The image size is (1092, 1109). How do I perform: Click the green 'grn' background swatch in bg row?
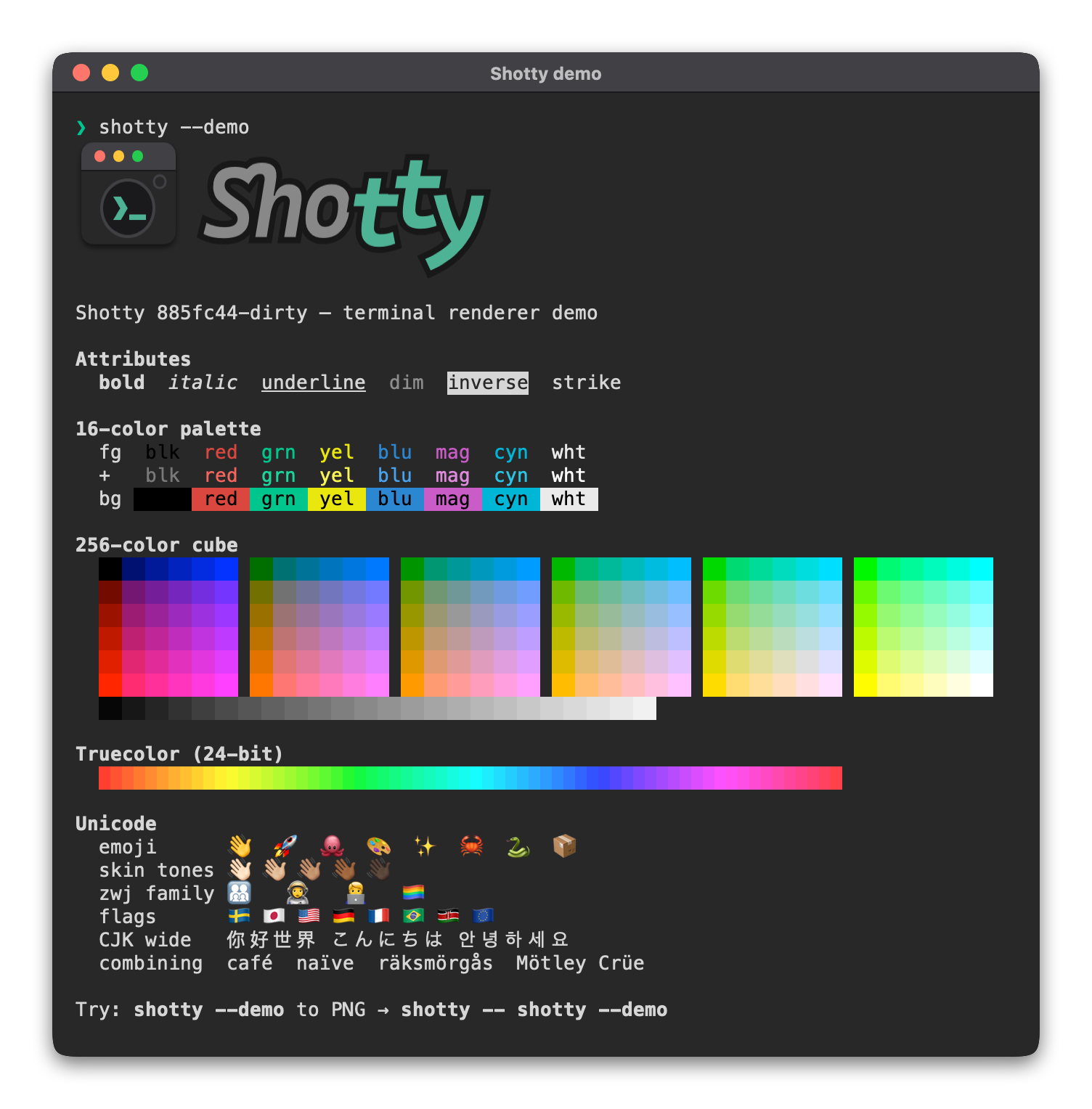(279, 499)
